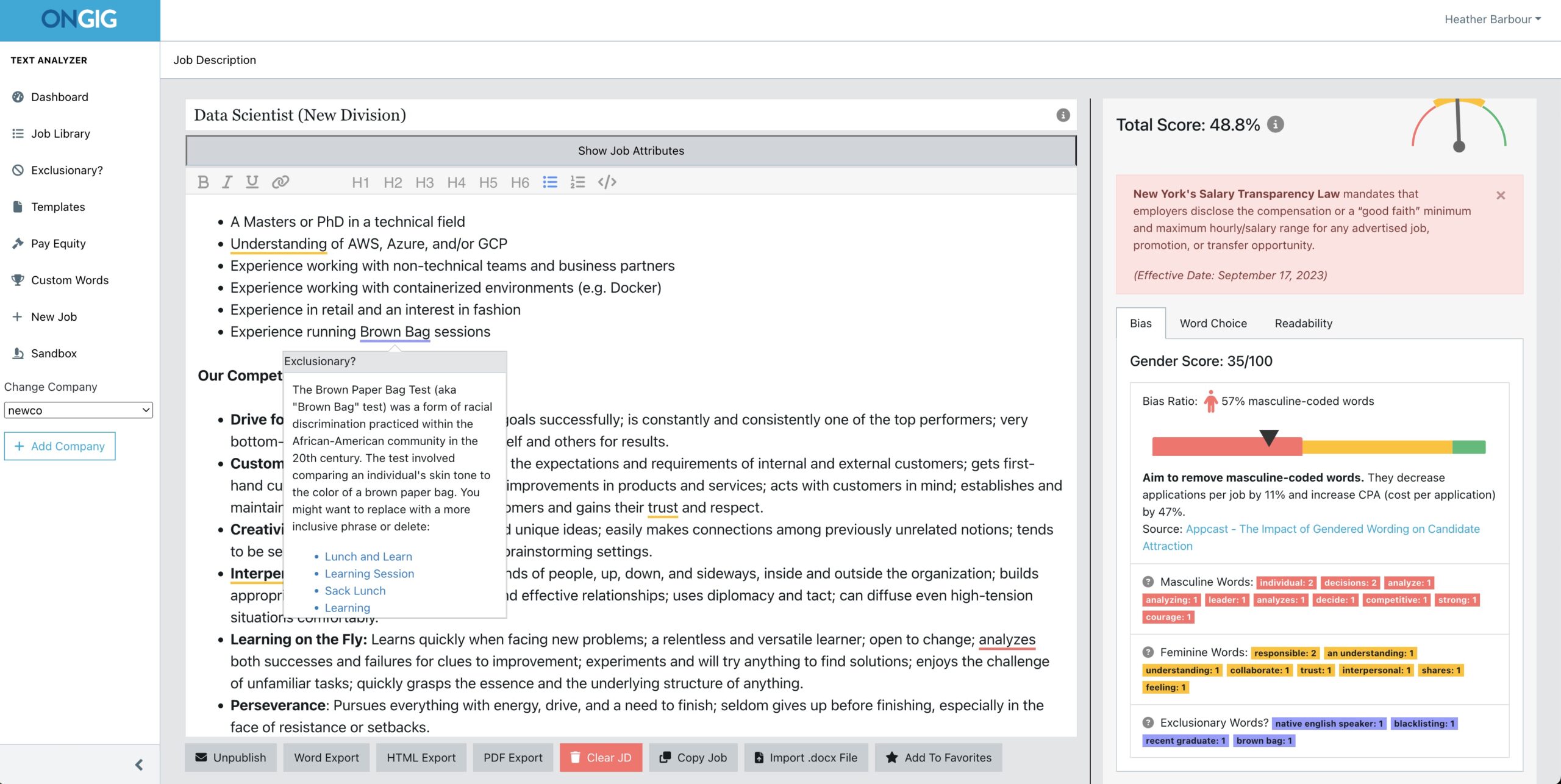Go to Pay Equity in the sidebar

click(58, 243)
